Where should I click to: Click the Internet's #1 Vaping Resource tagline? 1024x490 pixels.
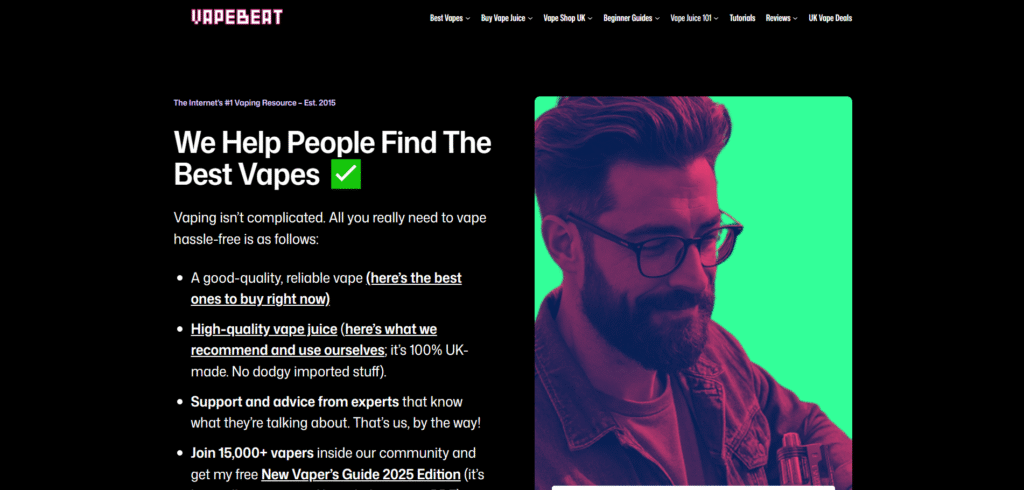pyautogui.click(x=255, y=103)
